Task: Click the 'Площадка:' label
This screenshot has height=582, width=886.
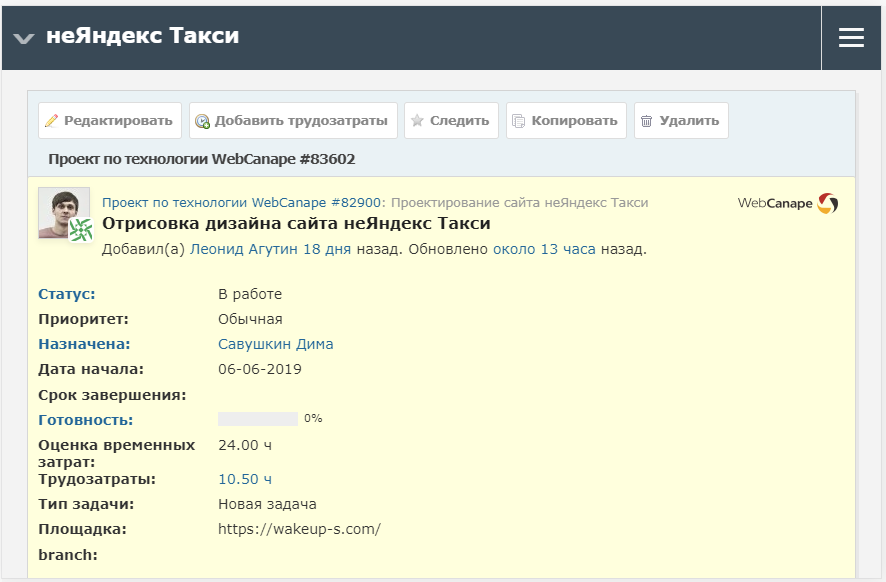Action: (x=82, y=529)
